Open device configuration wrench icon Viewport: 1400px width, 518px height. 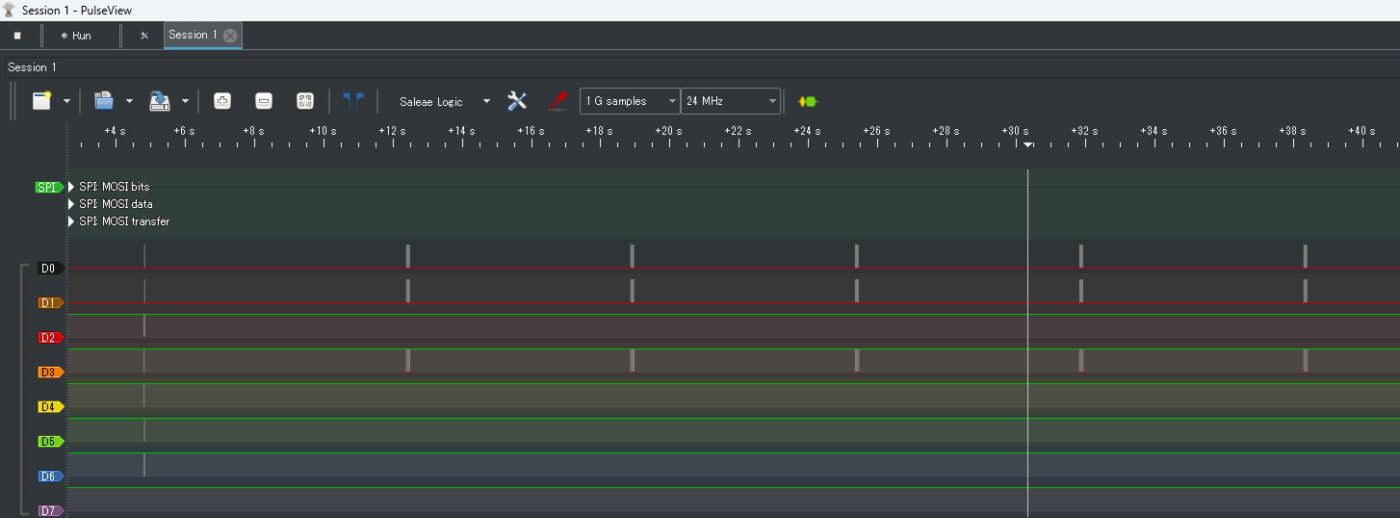click(x=517, y=101)
